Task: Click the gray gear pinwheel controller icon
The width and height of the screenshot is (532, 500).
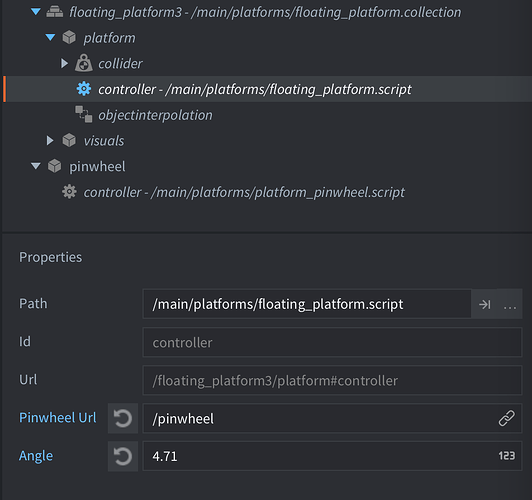Action: click(69, 192)
